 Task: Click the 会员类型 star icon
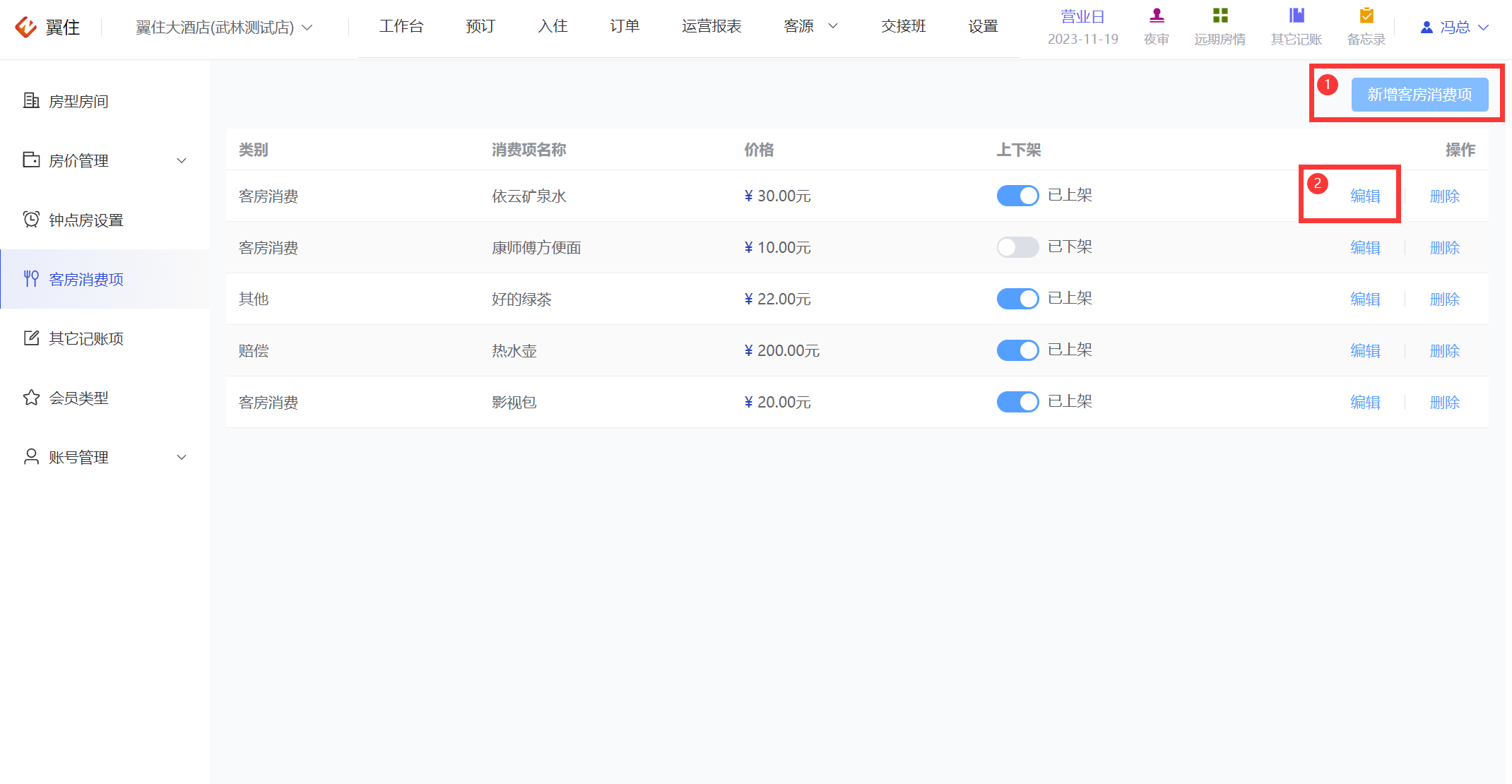pos(31,398)
